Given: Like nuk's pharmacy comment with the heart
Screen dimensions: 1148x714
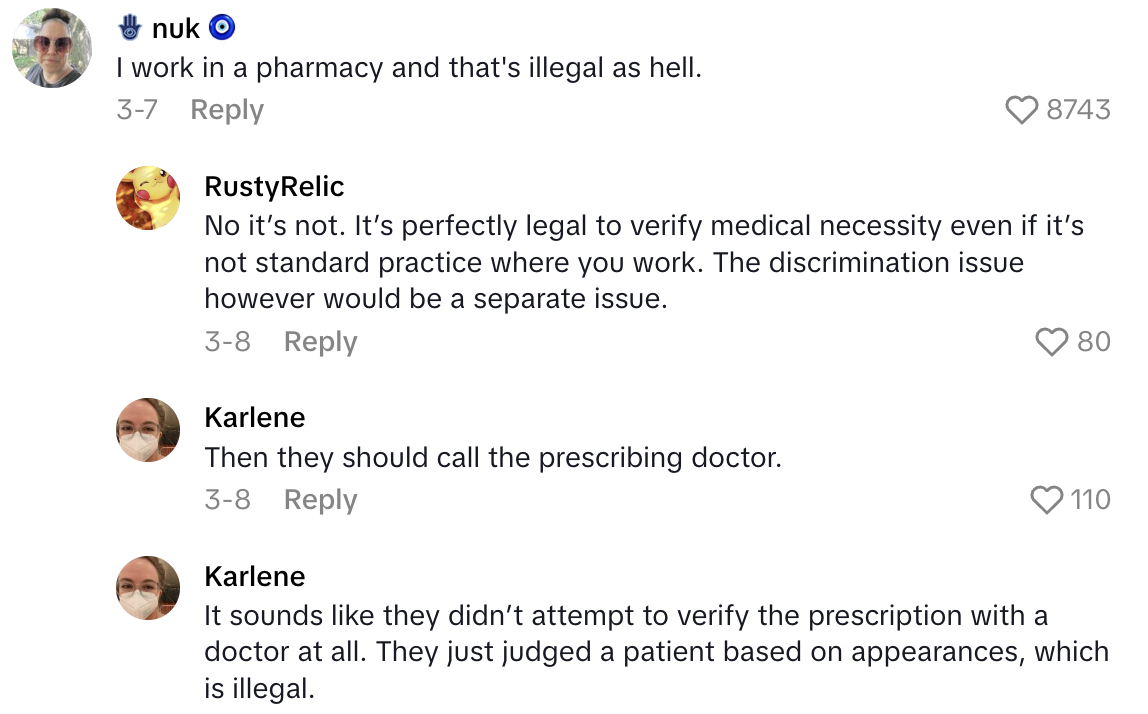Looking at the screenshot, I should coord(1021,109).
